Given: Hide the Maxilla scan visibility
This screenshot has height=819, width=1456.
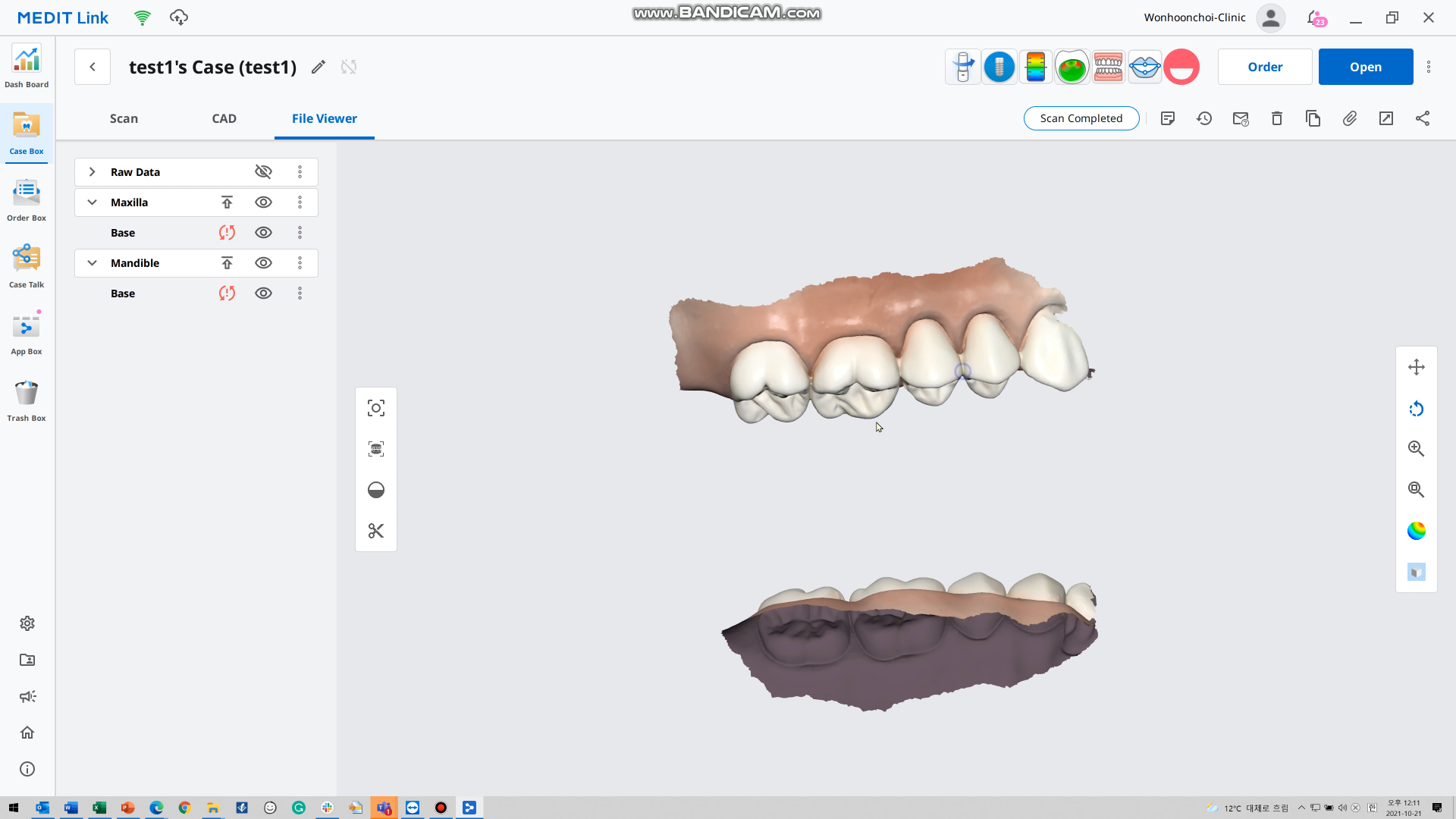Looking at the screenshot, I should click(x=263, y=202).
